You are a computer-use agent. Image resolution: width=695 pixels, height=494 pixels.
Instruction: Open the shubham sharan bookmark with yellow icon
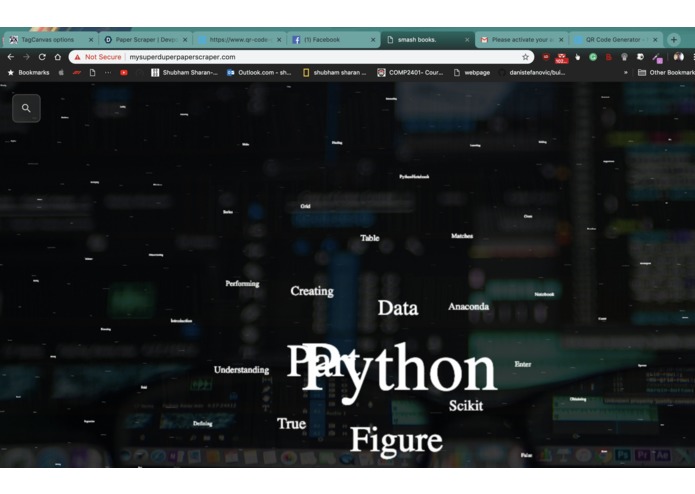[335, 72]
